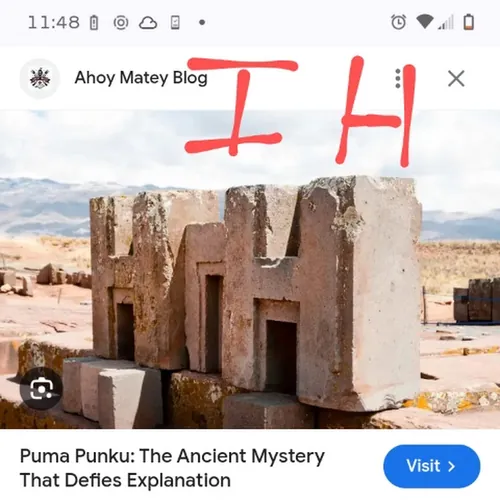Tap the chevron arrow inside Visit
Image resolution: width=500 pixels, height=500 pixels.
click(x=452, y=466)
